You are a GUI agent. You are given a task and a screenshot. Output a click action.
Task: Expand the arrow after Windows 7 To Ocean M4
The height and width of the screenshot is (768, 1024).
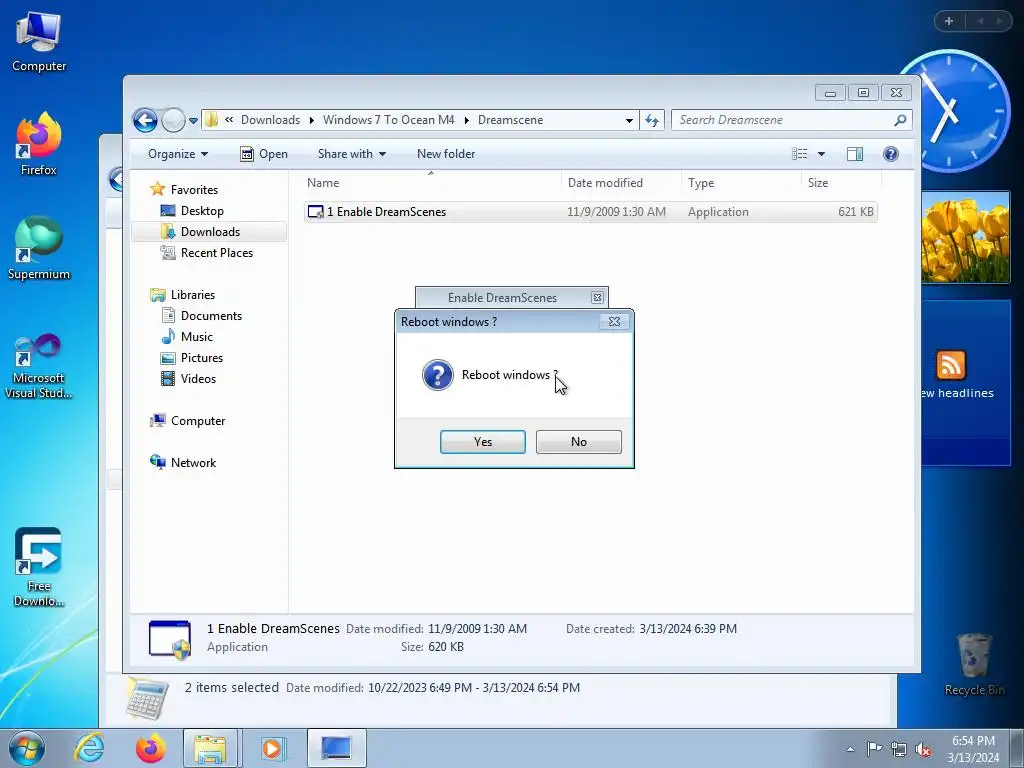point(466,120)
